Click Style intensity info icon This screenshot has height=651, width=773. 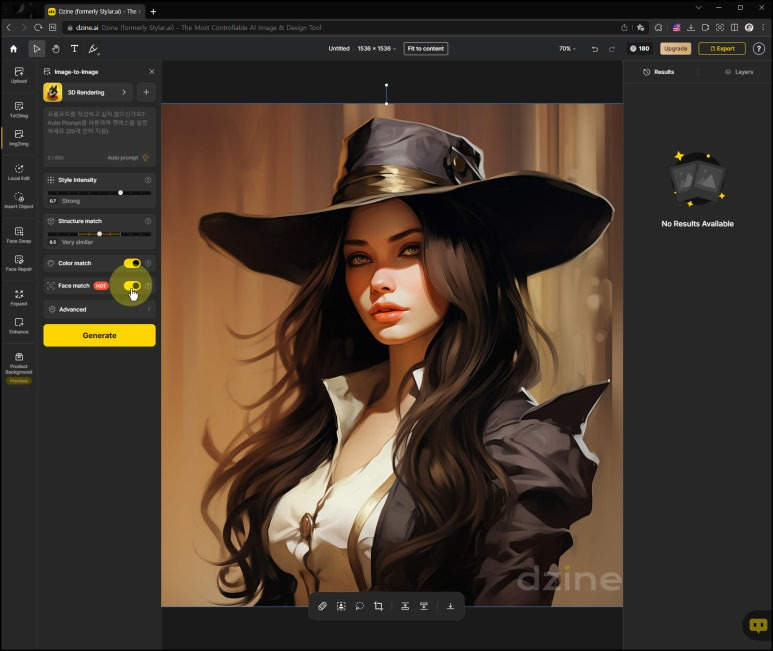pyautogui.click(x=148, y=180)
